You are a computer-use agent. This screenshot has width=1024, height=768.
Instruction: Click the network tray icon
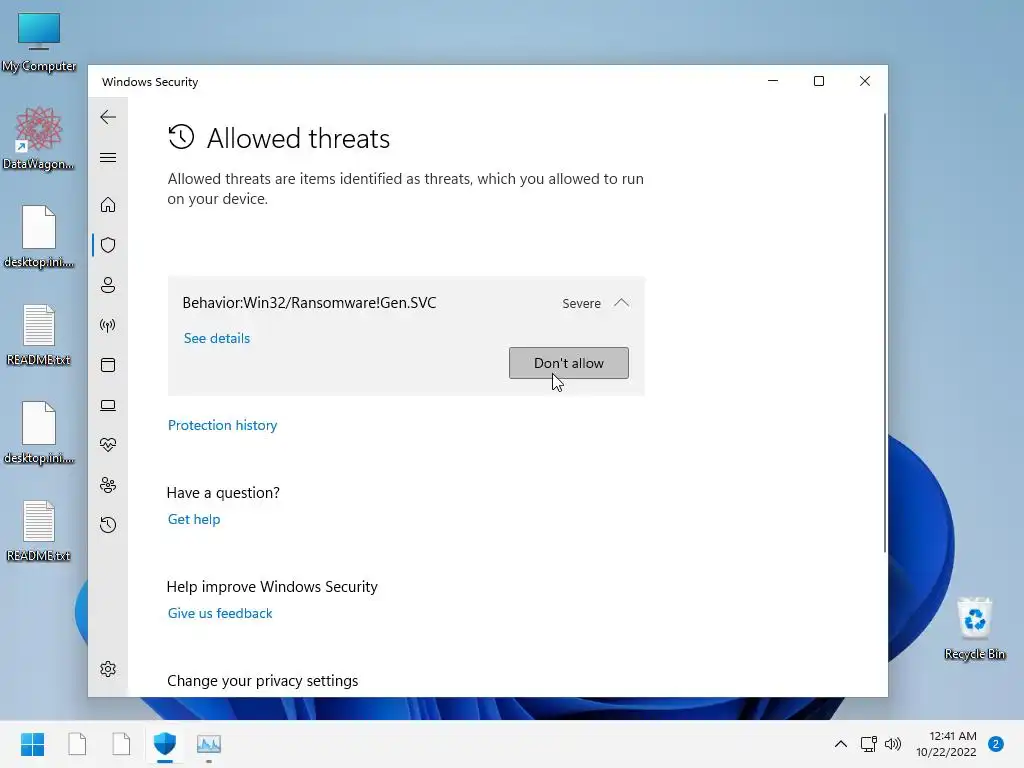869,744
